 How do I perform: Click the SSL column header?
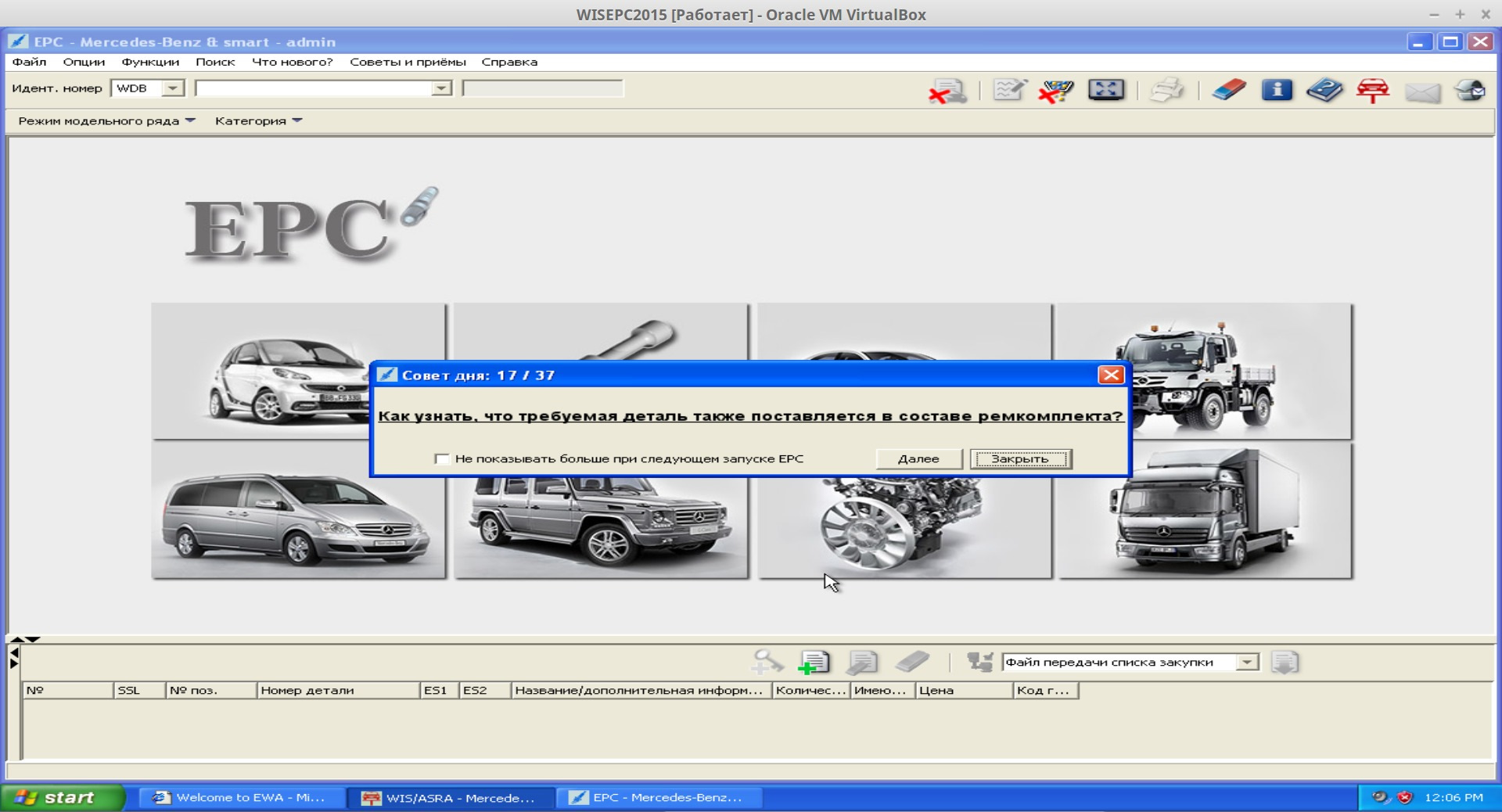coord(139,691)
